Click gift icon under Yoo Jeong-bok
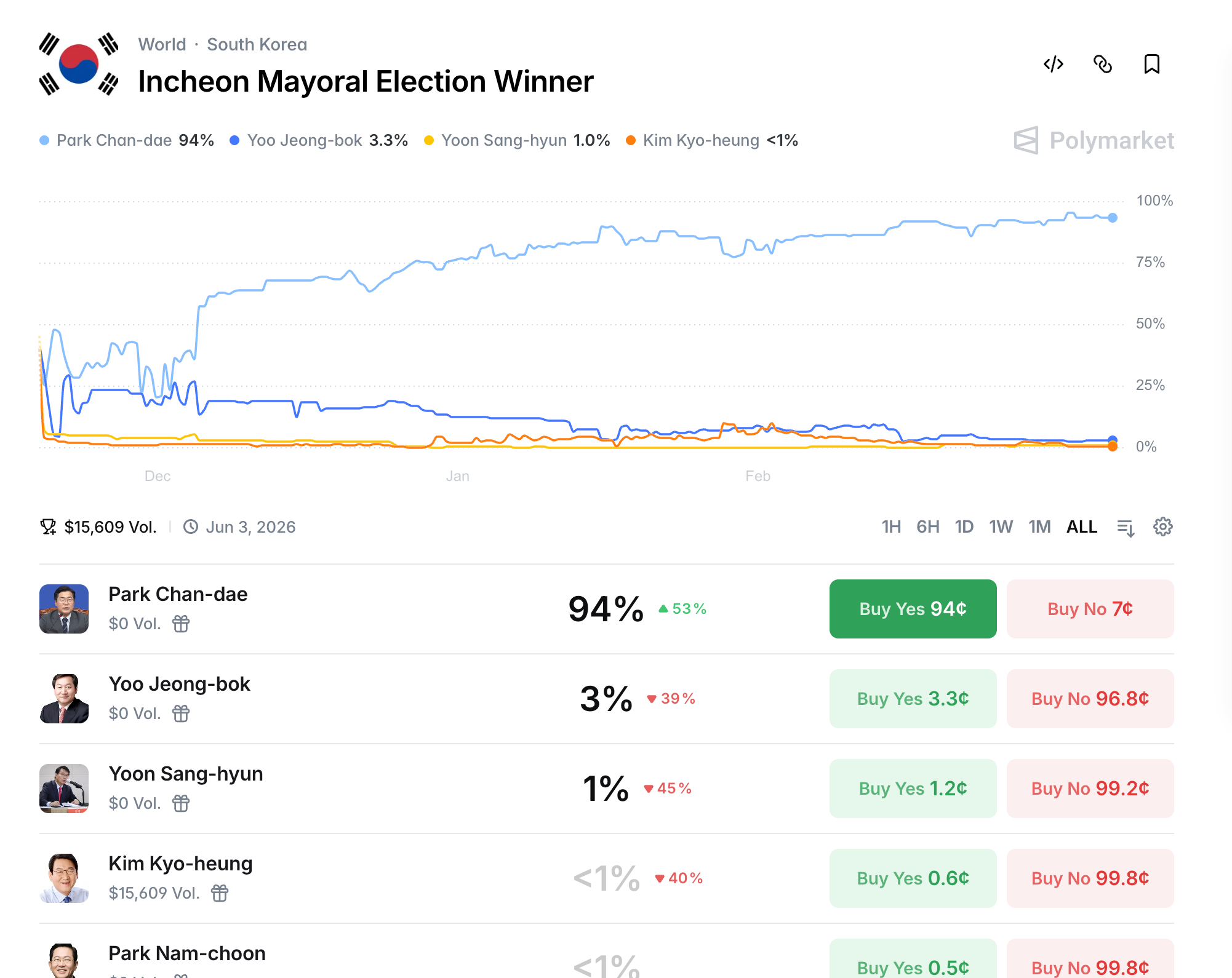Image resolution: width=1232 pixels, height=978 pixels. click(x=181, y=714)
